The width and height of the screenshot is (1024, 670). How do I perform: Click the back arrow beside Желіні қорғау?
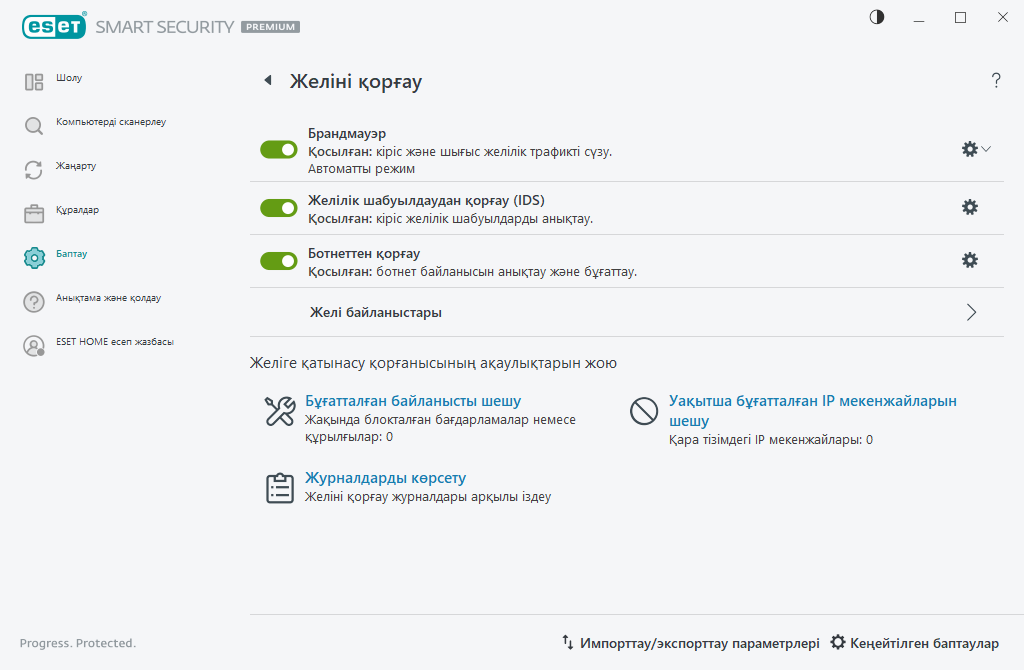pyautogui.click(x=267, y=81)
